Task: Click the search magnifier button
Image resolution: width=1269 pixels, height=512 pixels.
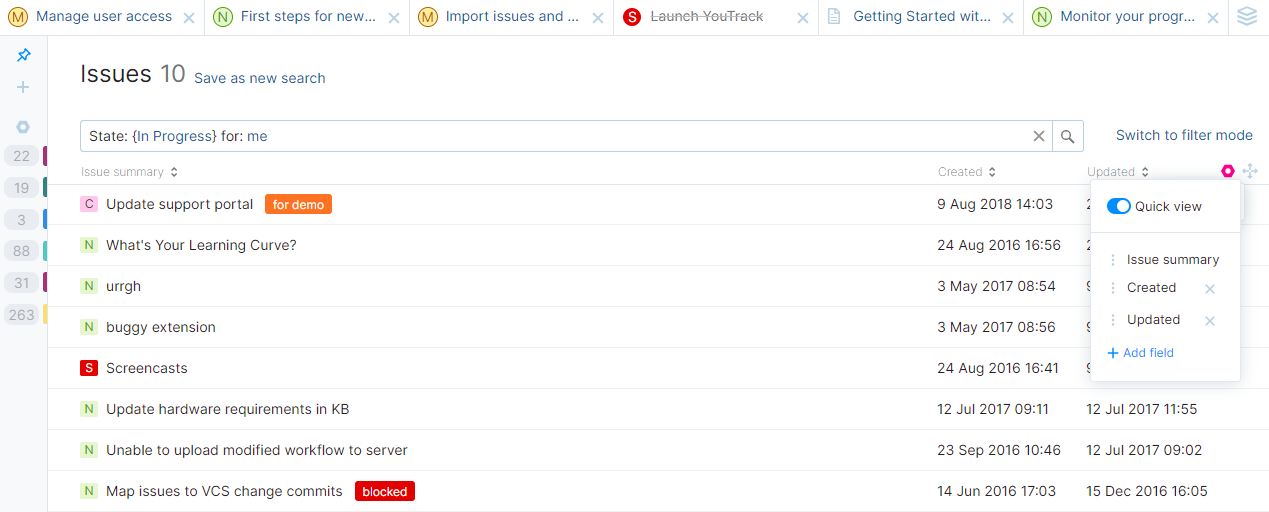Action: click(1068, 136)
